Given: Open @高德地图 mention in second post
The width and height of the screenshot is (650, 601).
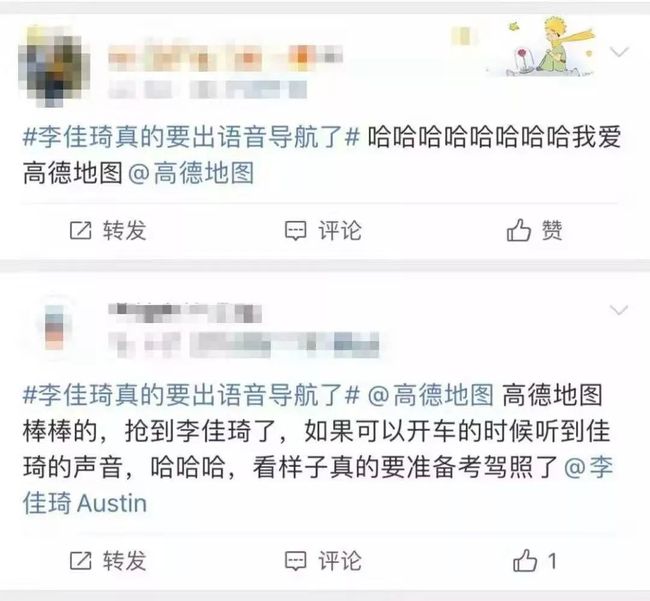Looking at the screenshot, I should (x=431, y=395).
